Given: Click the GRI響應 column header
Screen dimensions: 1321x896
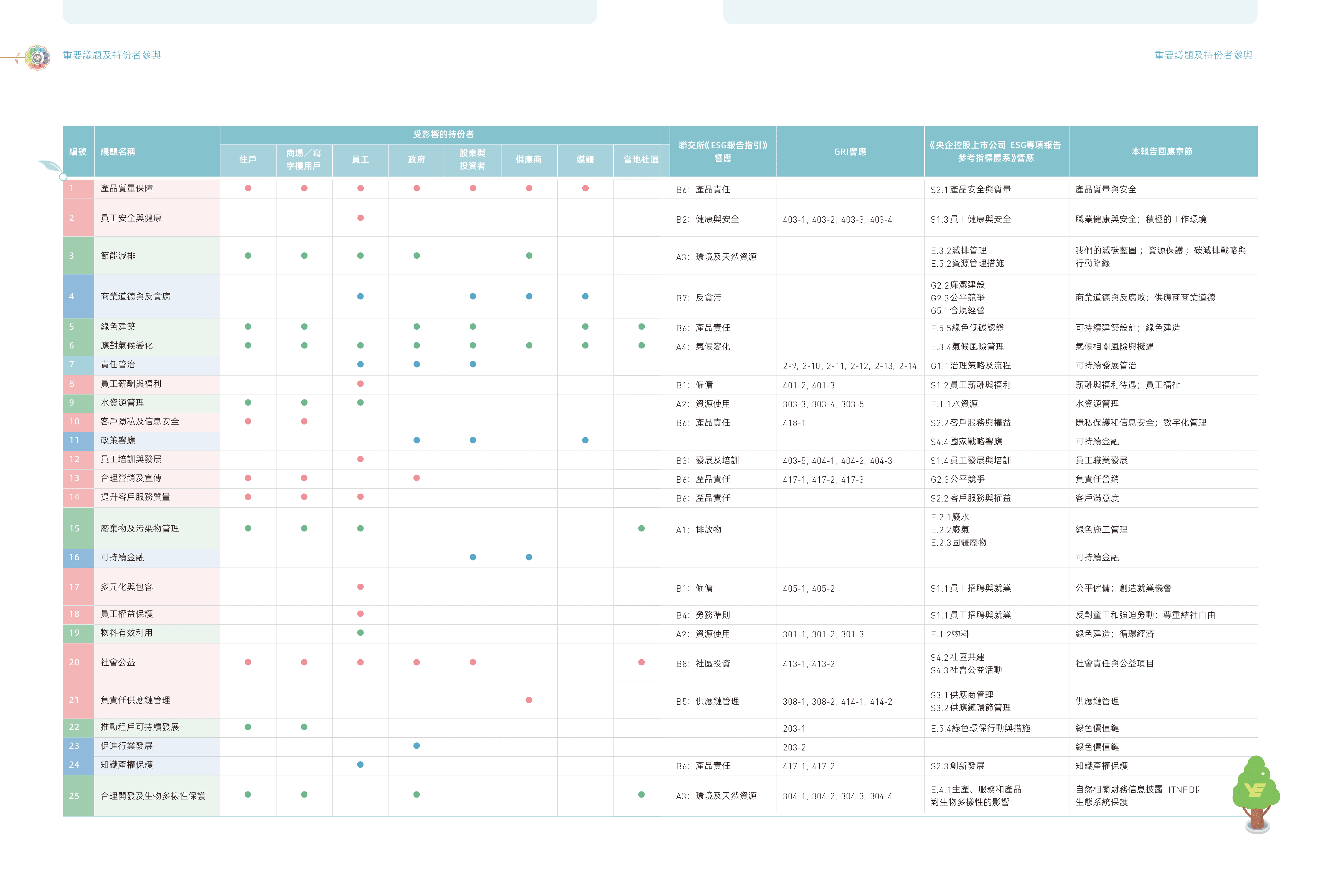Looking at the screenshot, I should [x=850, y=152].
